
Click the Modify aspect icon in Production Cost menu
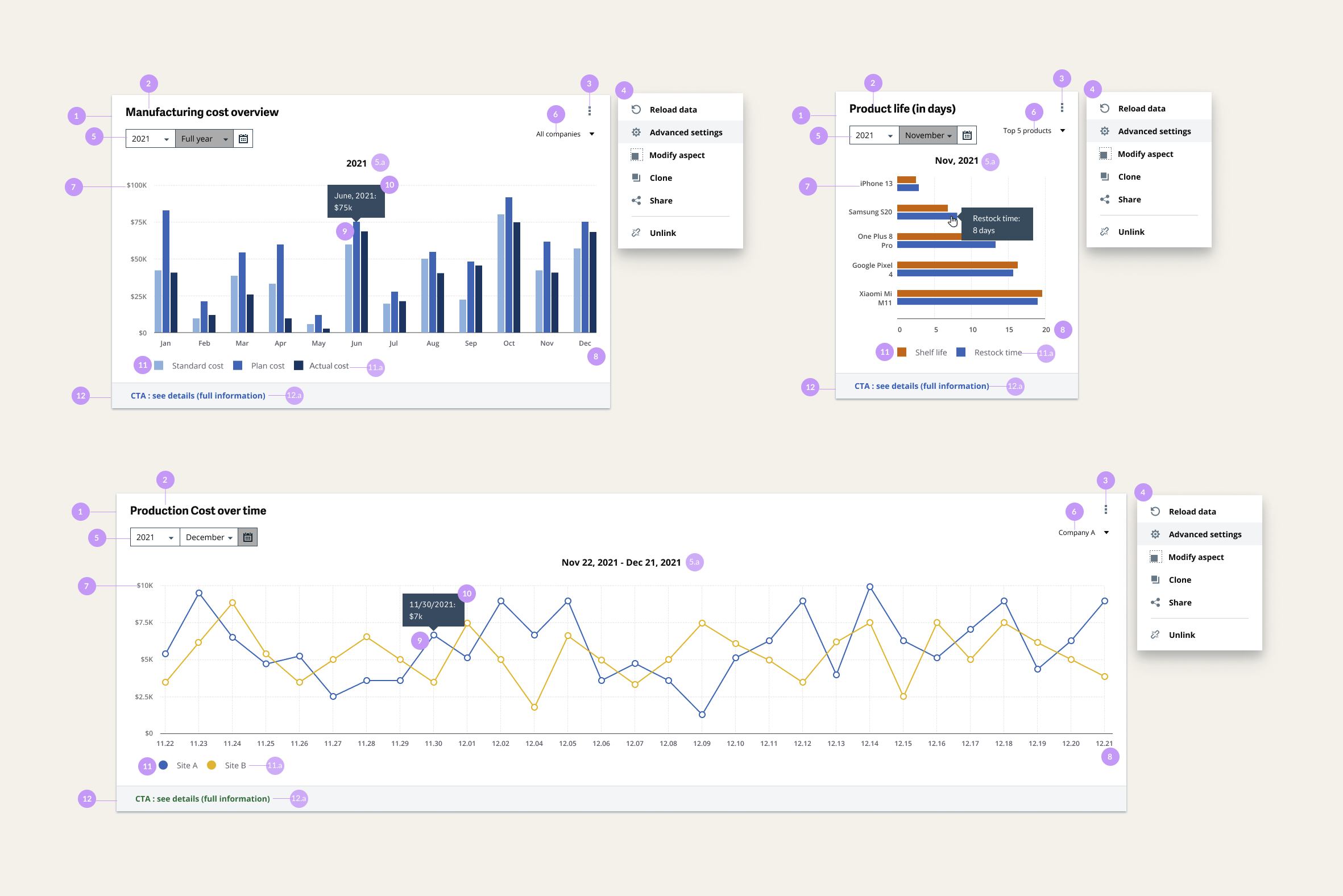1155,557
